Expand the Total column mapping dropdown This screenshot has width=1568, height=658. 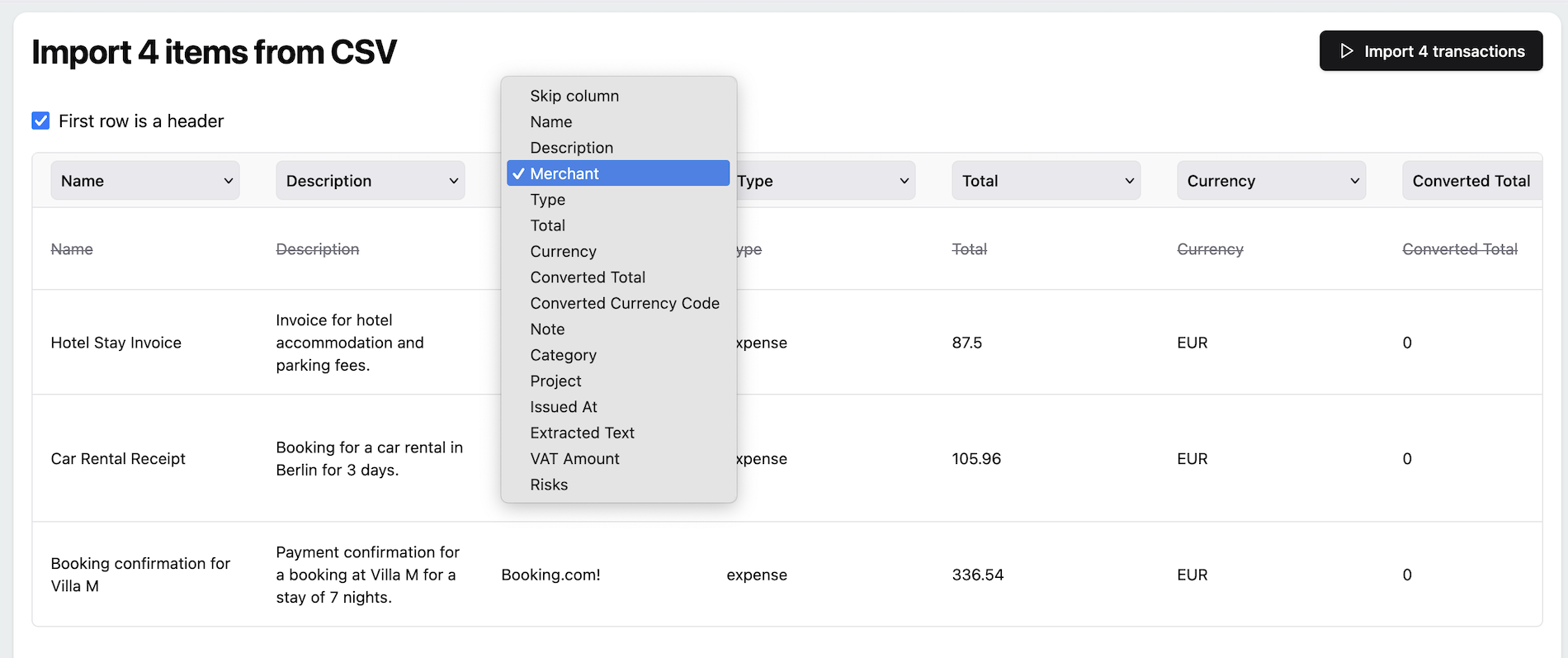point(1046,181)
